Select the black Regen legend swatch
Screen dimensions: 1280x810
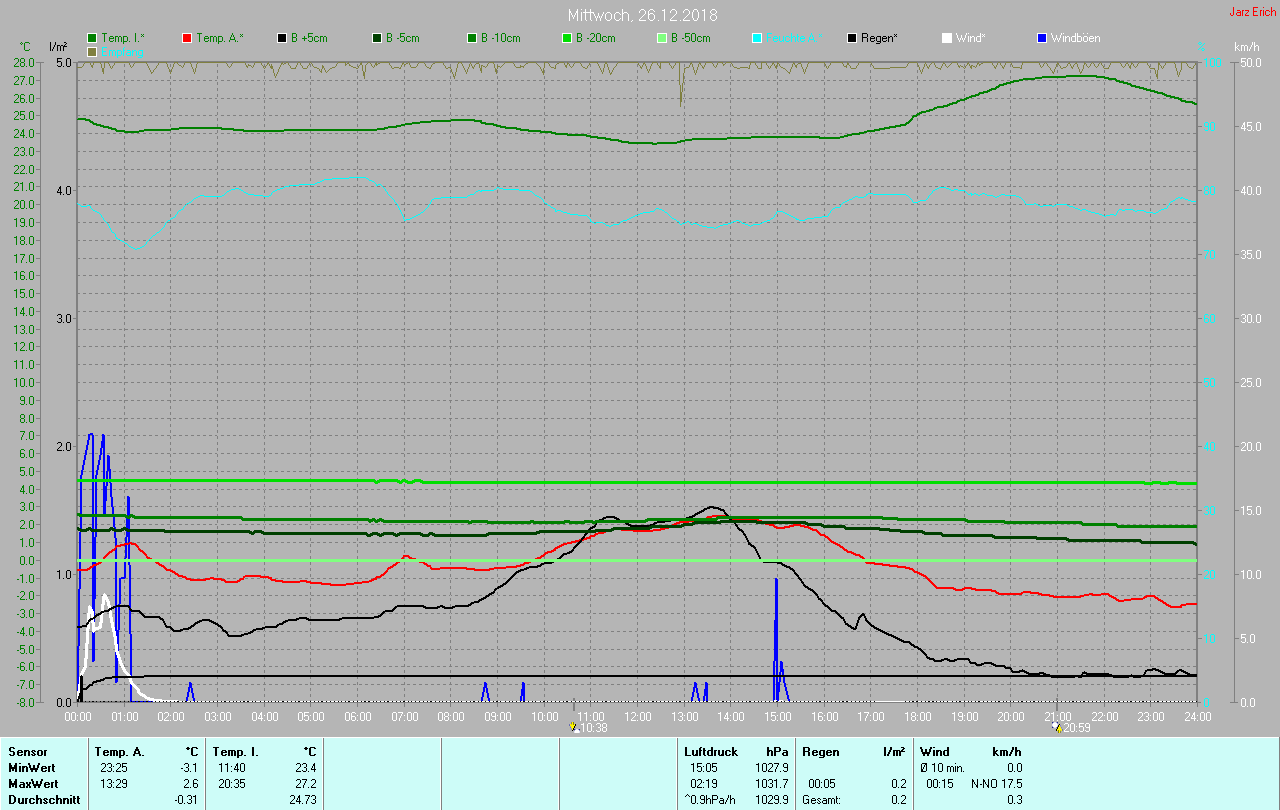pos(852,38)
